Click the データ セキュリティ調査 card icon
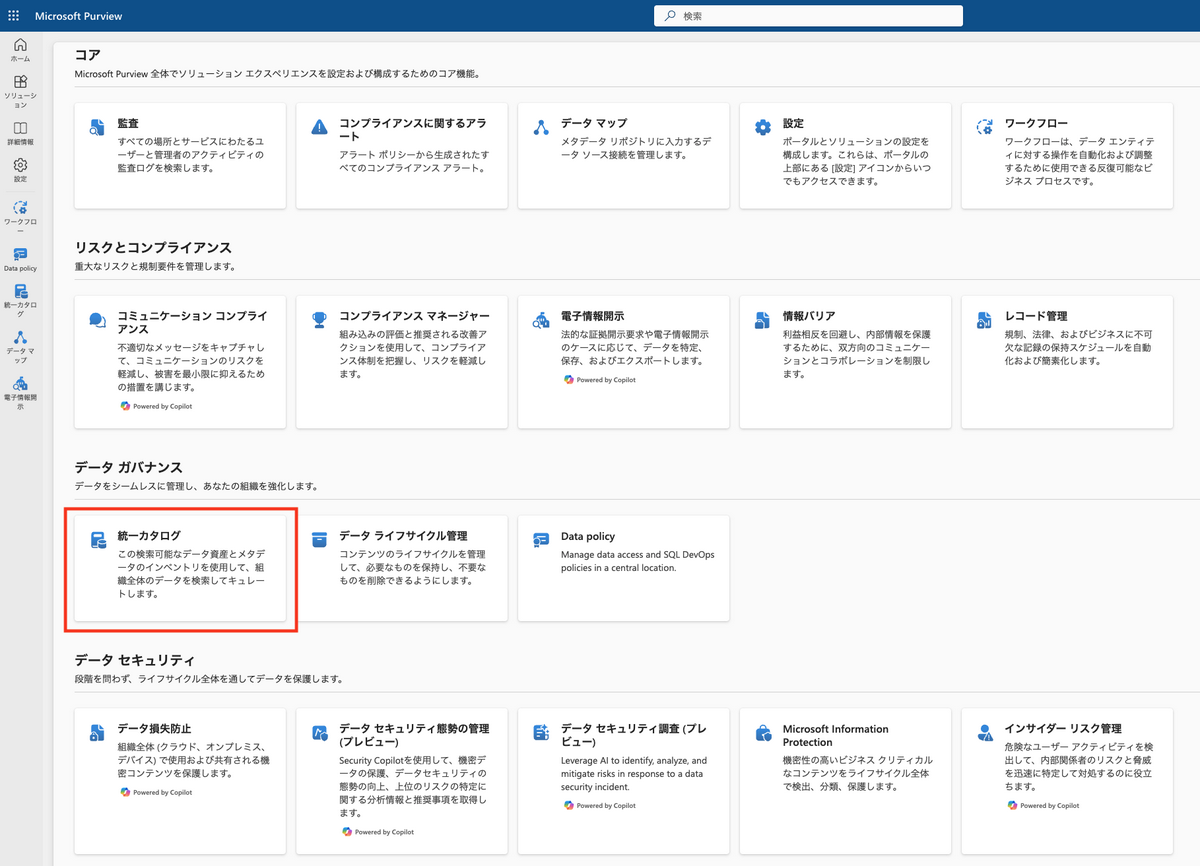Viewport: 1200px width, 866px height. pos(541,733)
